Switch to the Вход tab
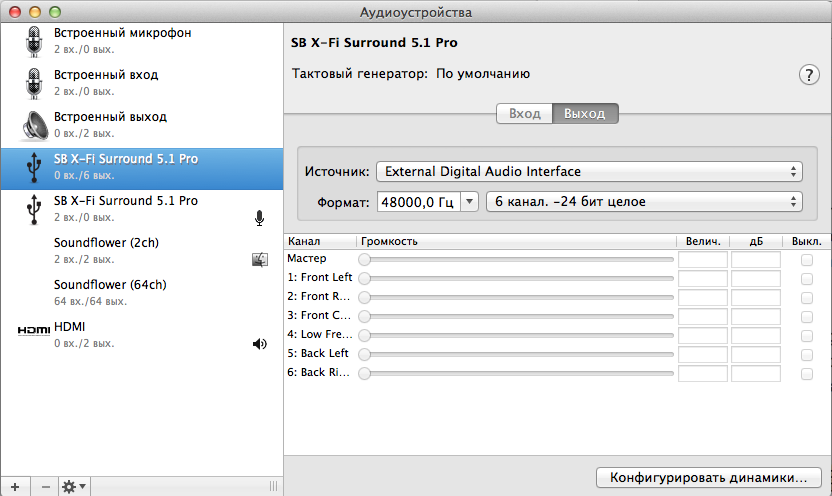The width and height of the screenshot is (832, 496). tap(524, 113)
